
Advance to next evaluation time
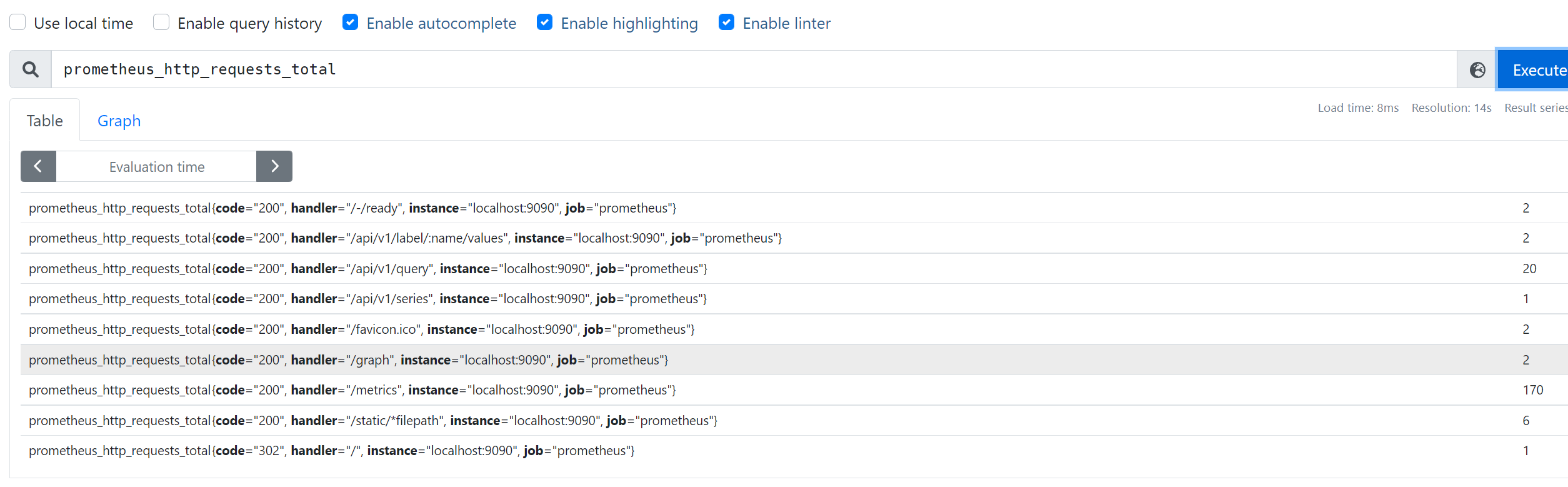274,166
